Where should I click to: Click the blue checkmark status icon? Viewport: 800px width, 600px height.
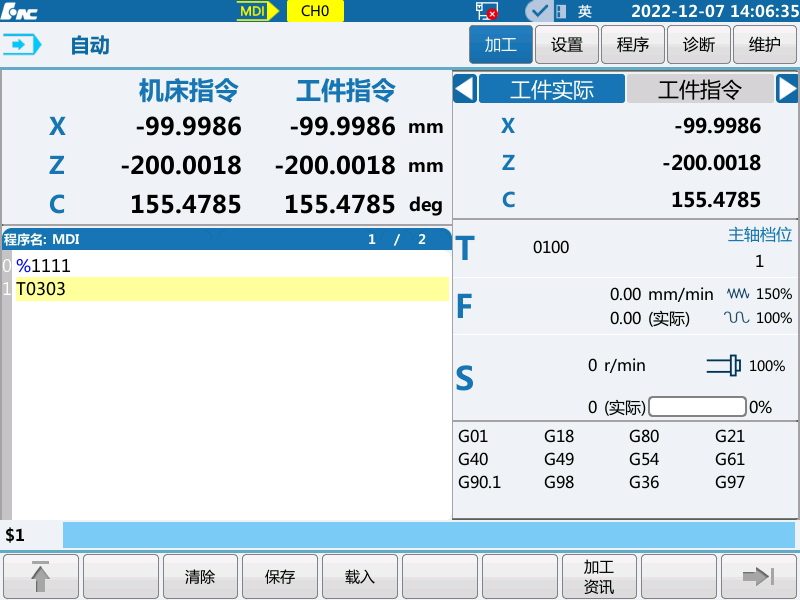538,11
